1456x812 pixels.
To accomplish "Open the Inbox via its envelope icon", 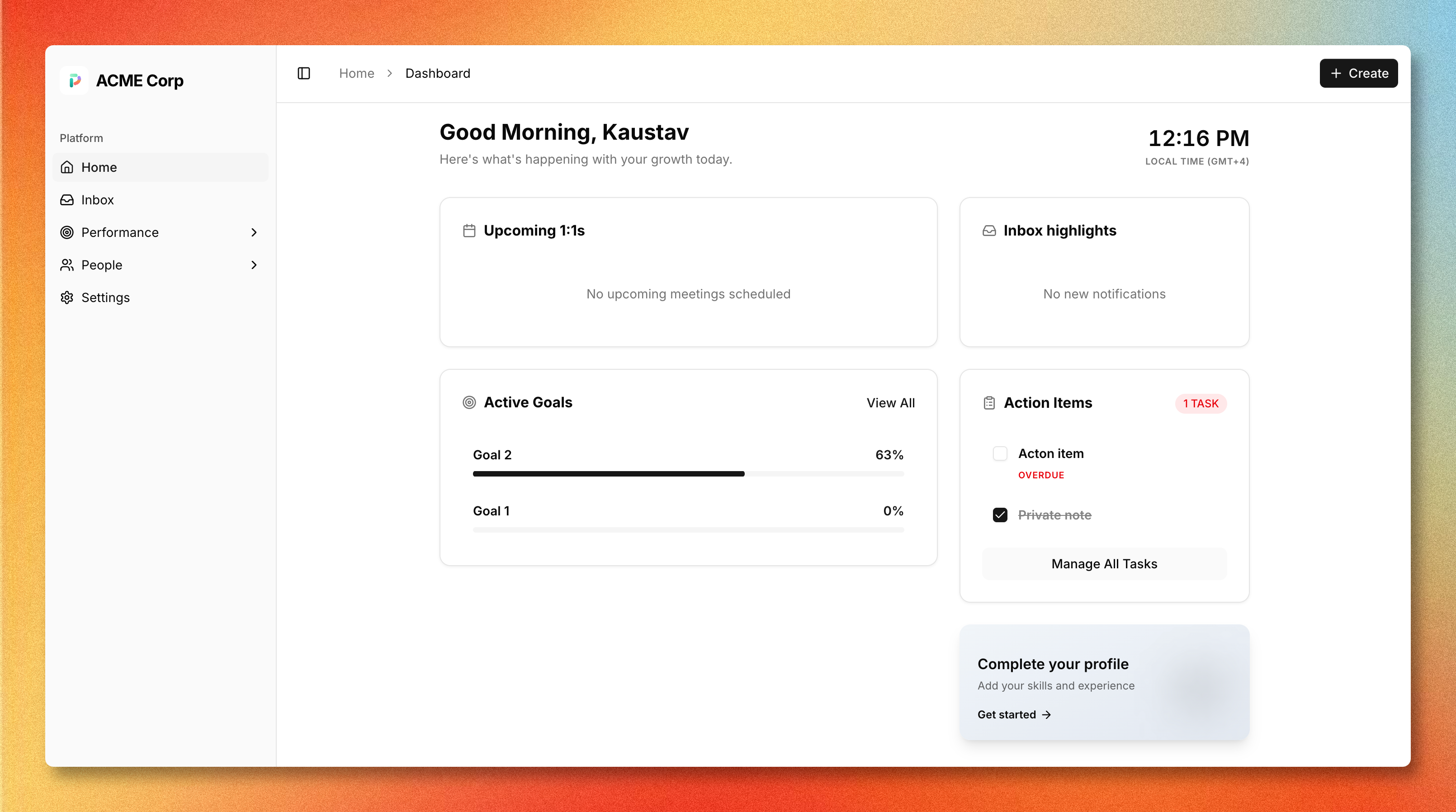I will [x=67, y=200].
